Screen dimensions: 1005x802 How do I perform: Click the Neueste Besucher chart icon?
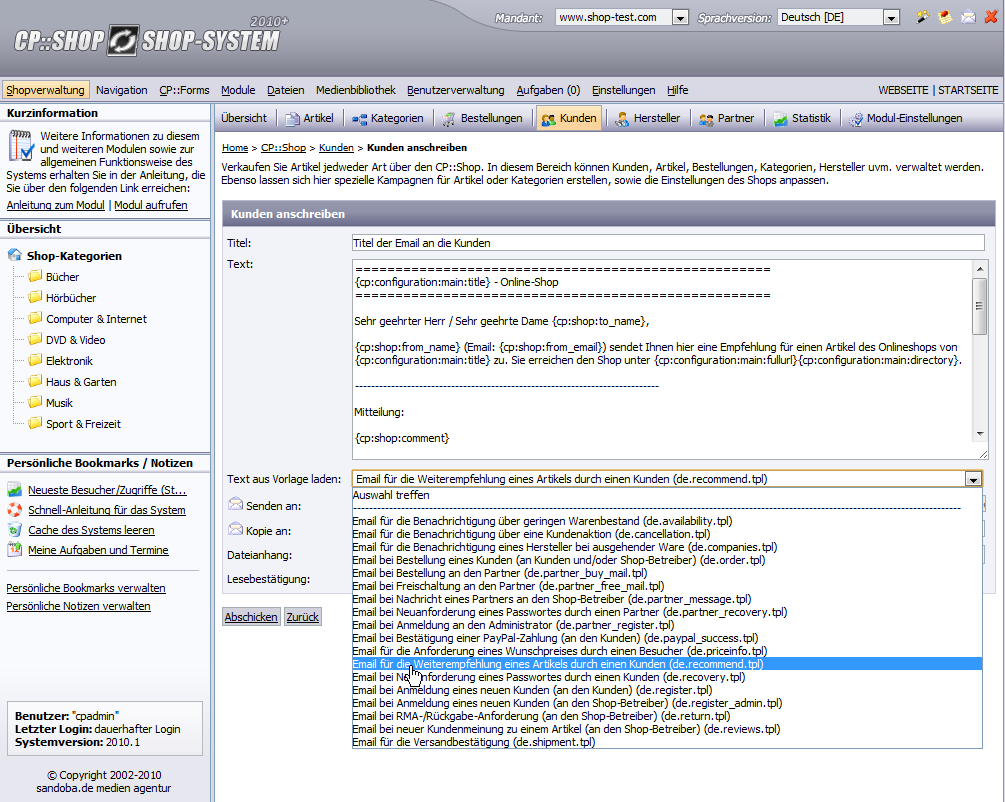click(15, 490)
